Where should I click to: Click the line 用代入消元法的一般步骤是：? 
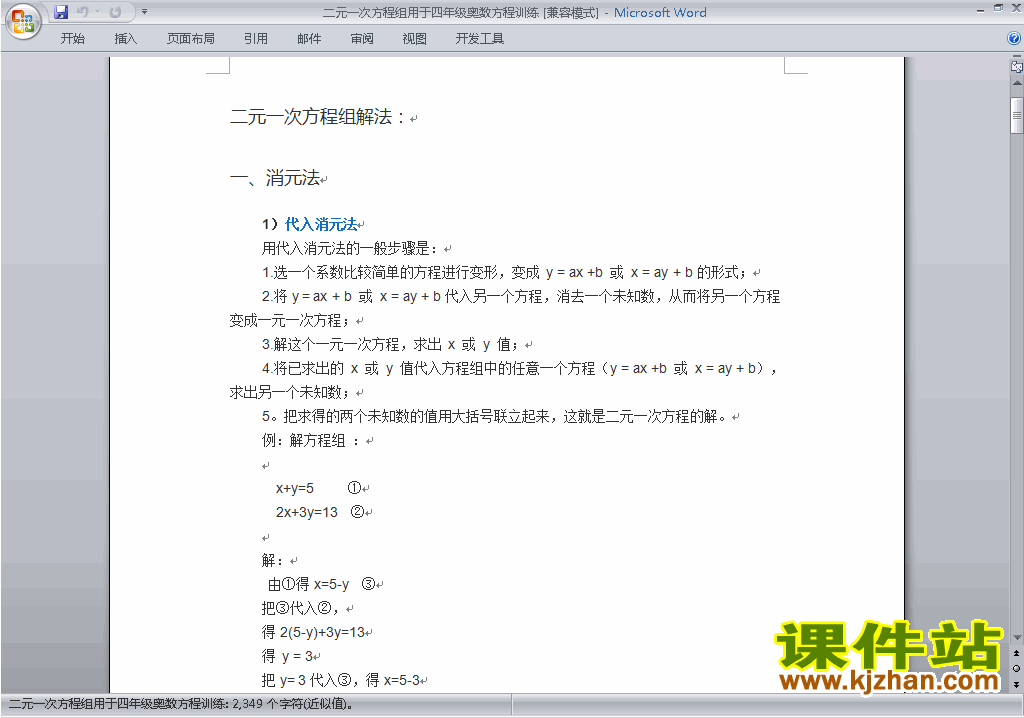pyautogui.click(x=350, y=248)
